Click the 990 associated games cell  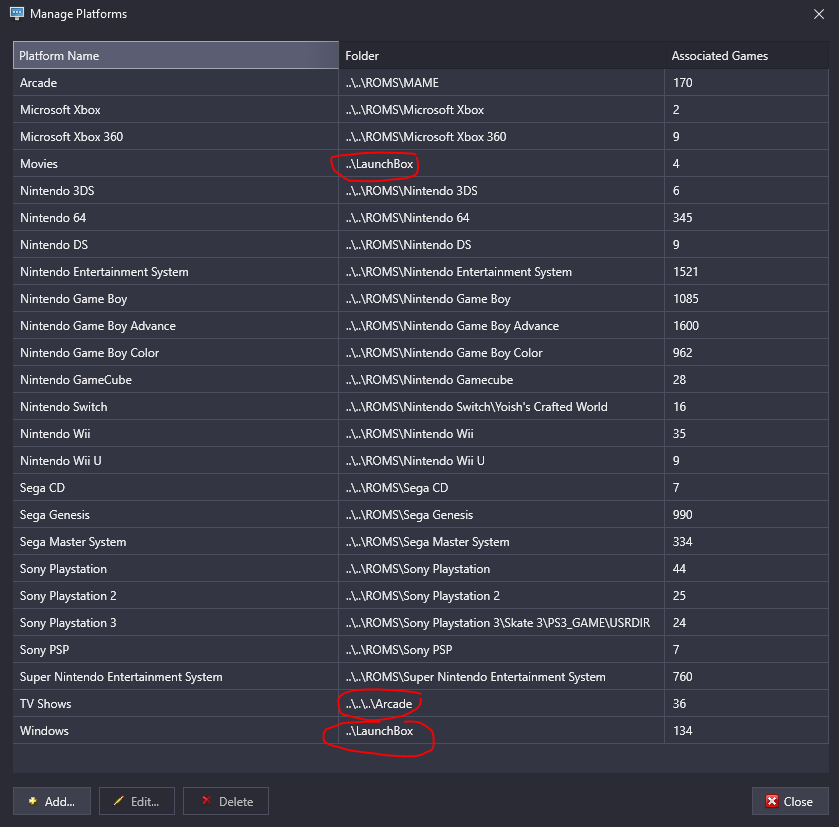pos(747,515)
